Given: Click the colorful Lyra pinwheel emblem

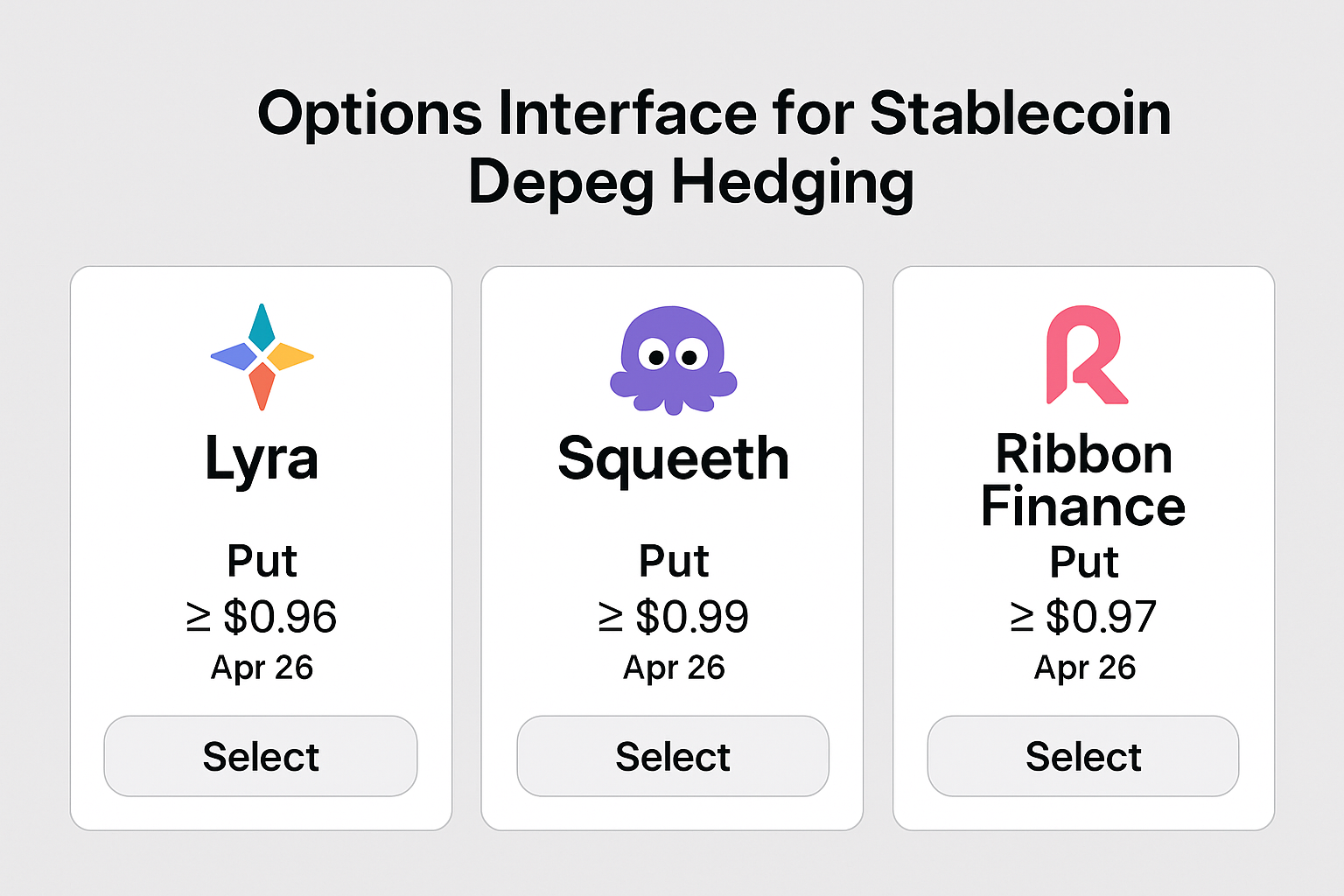Looking at the screenshot, I should click(261, 356).
